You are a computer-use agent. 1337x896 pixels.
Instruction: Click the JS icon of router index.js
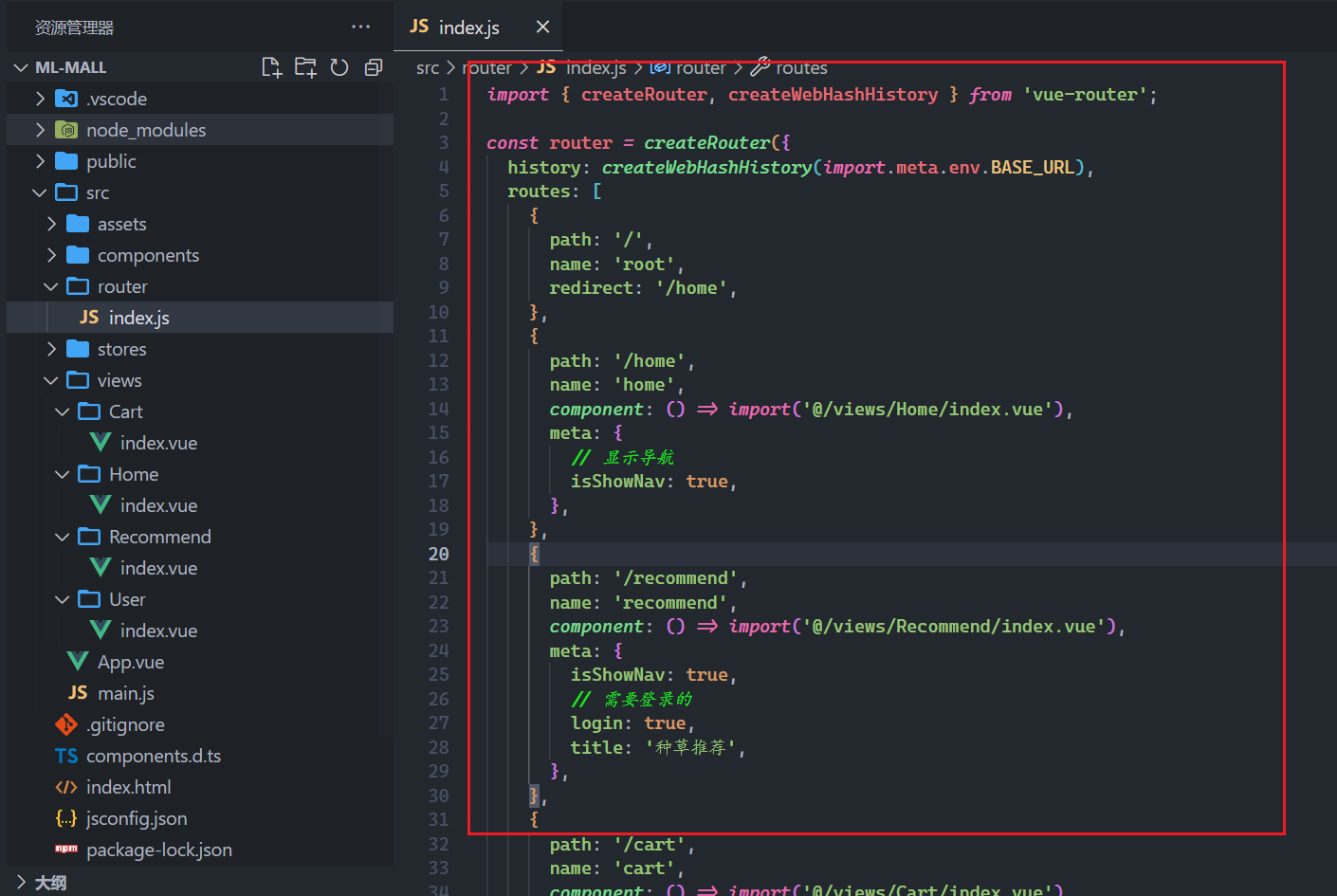[89, 318]
